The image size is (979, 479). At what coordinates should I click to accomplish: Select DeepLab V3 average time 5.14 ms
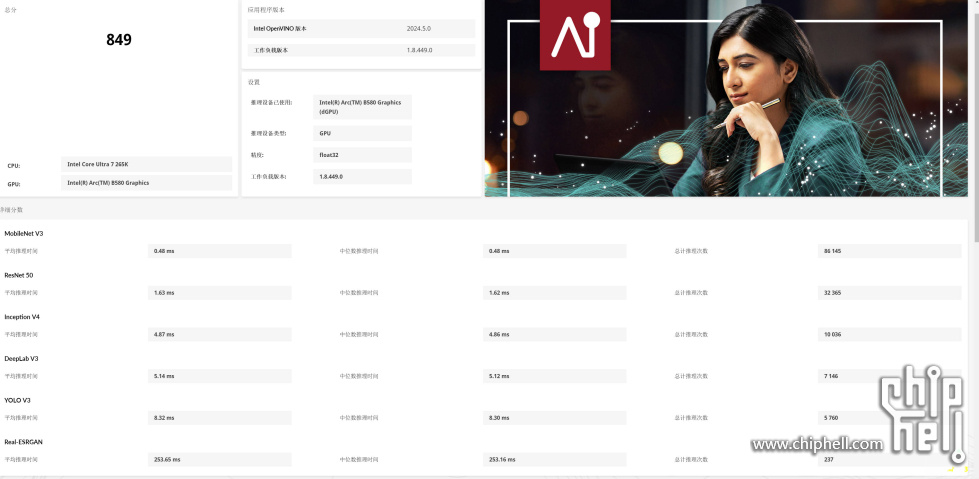coord(220,377)
